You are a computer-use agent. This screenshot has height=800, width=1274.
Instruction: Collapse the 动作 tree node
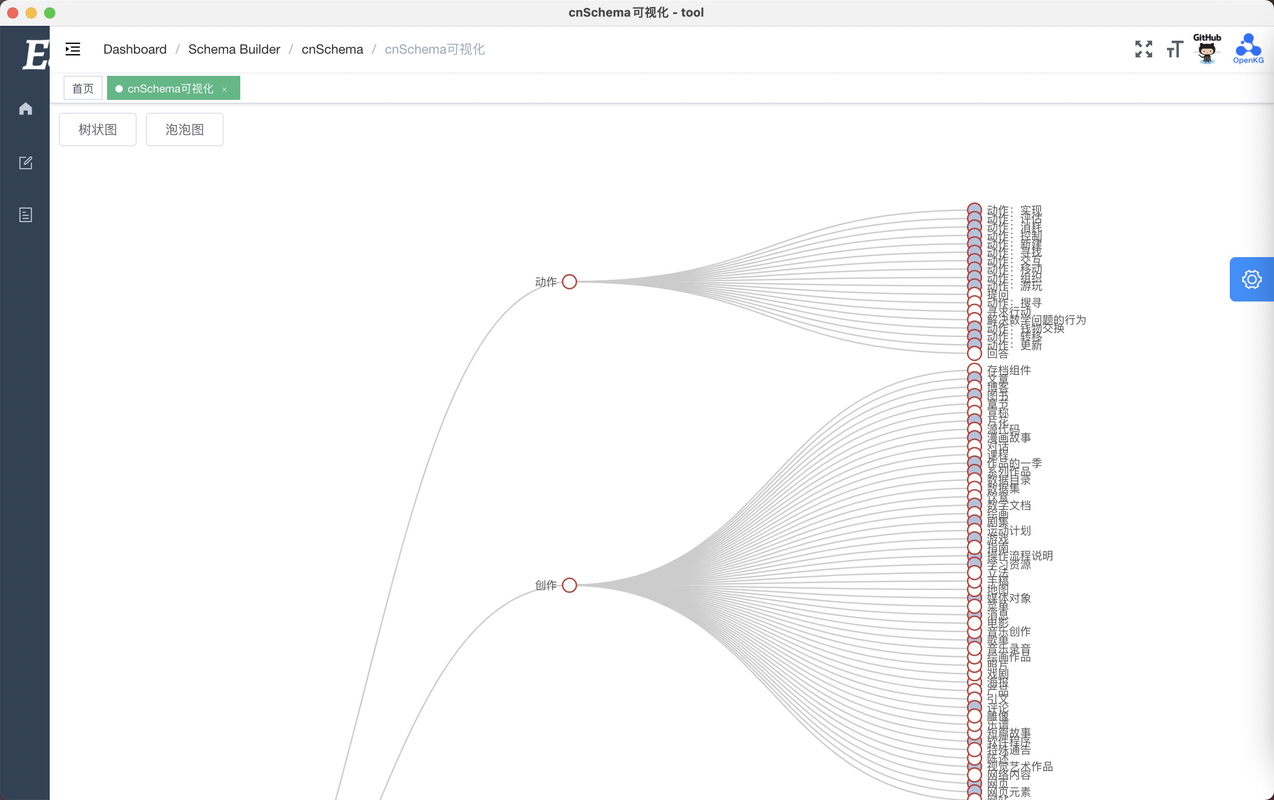[x=569, y=282]
